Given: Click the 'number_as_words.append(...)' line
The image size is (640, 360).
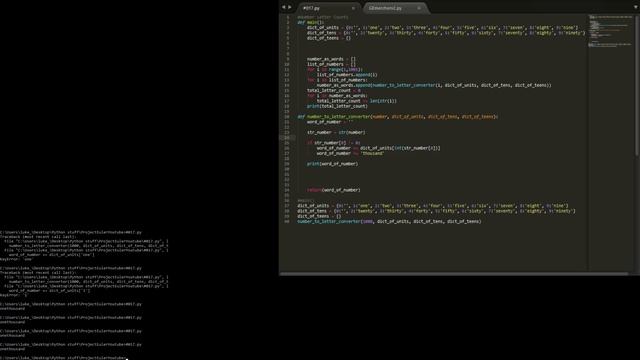Looking at the screenshot, I should coord(434,85).
